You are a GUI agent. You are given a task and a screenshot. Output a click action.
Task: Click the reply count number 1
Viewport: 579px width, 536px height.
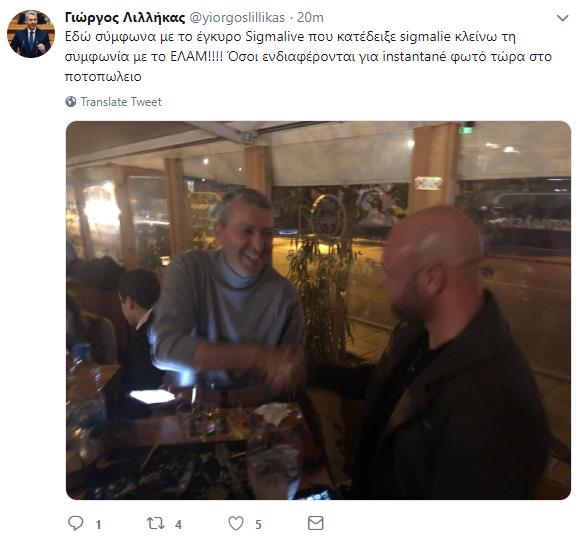(99, 525)
